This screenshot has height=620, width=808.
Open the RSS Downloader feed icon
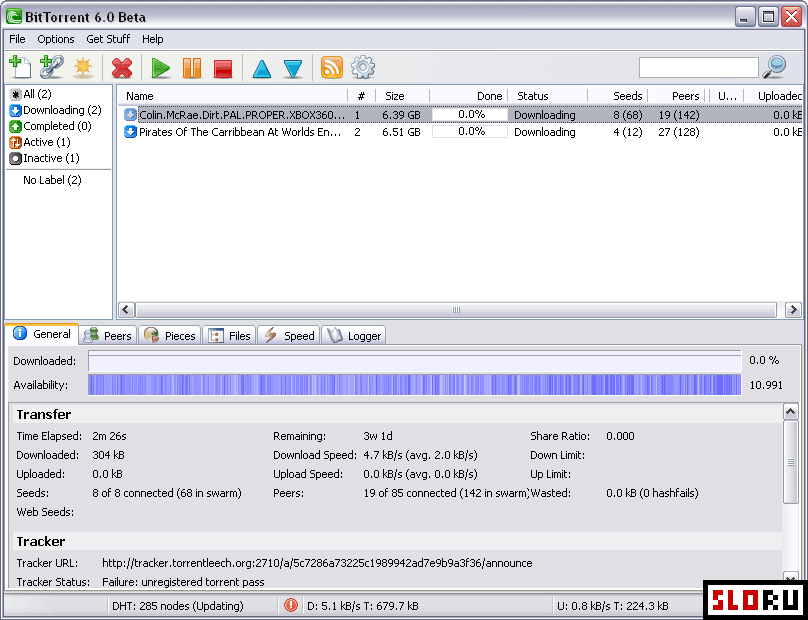tap(331, 68)
